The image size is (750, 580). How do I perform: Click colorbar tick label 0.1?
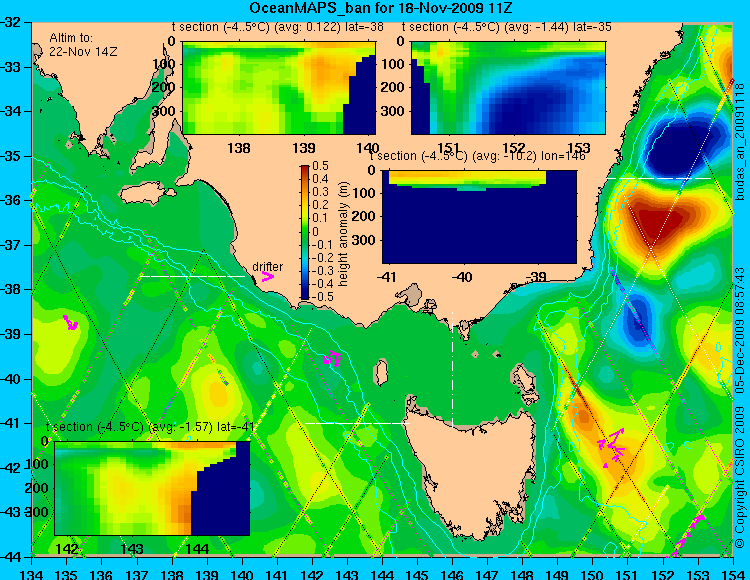tap(320, 218)
